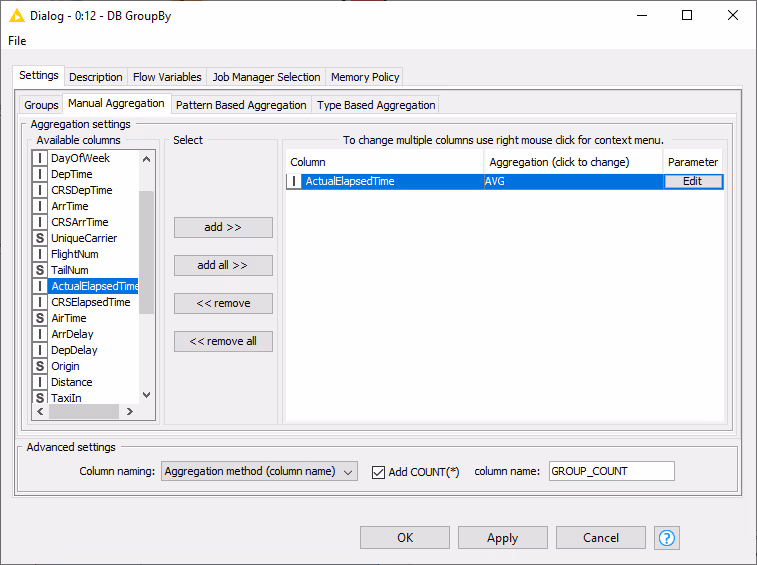Click the type icon beside Distance column
The height and width of the screenshot is (565, 757).
[x=40, y=382]
